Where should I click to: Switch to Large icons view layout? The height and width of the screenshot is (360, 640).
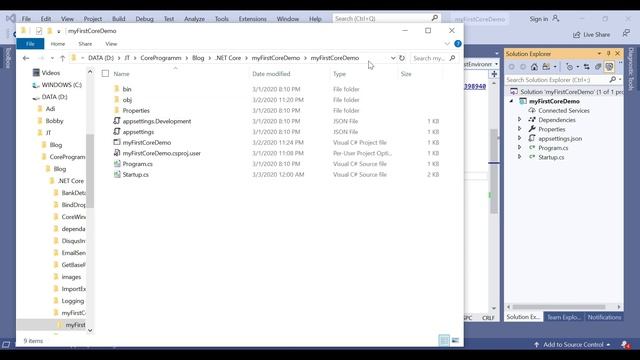click(456, 340)
